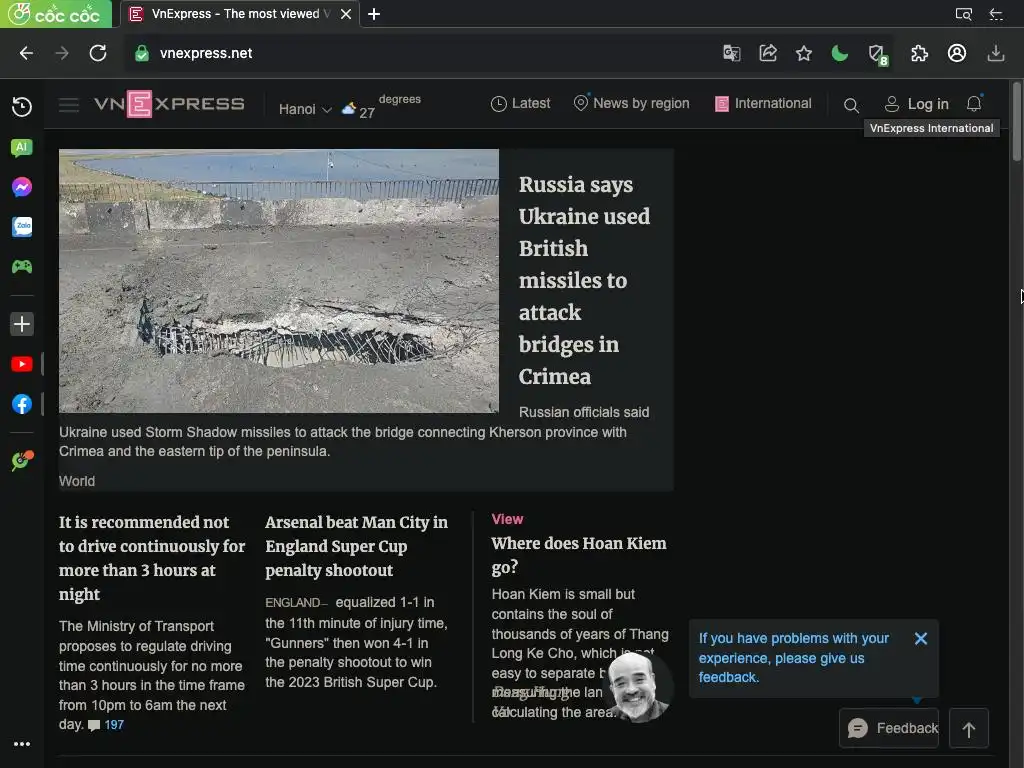Image resolution: width=1024 pixels, height=768 pixels.
Task: Open the Crimea bridge crater photo
Action: tap(279, 281)
